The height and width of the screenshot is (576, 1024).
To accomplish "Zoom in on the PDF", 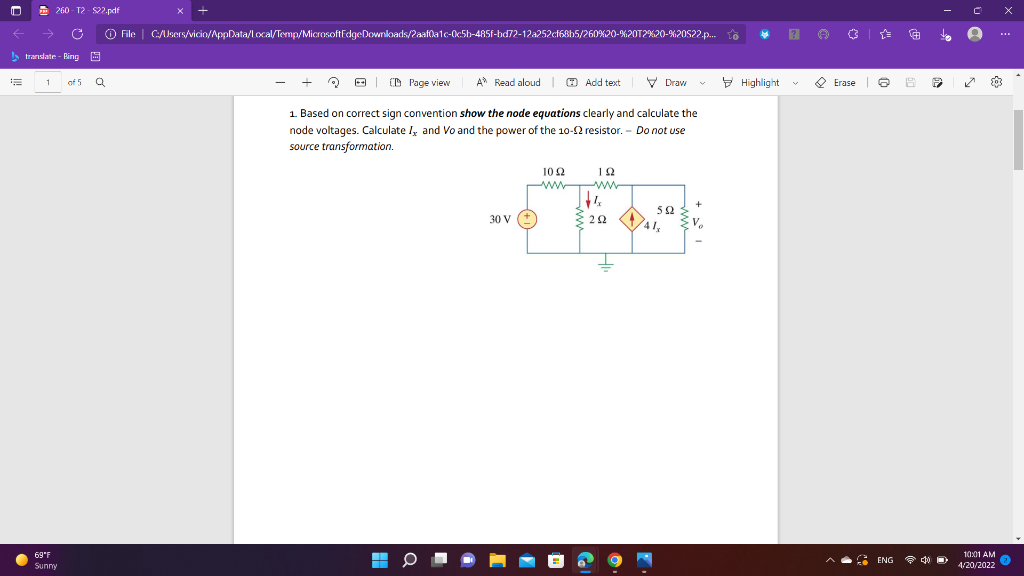I will (307, 82).
